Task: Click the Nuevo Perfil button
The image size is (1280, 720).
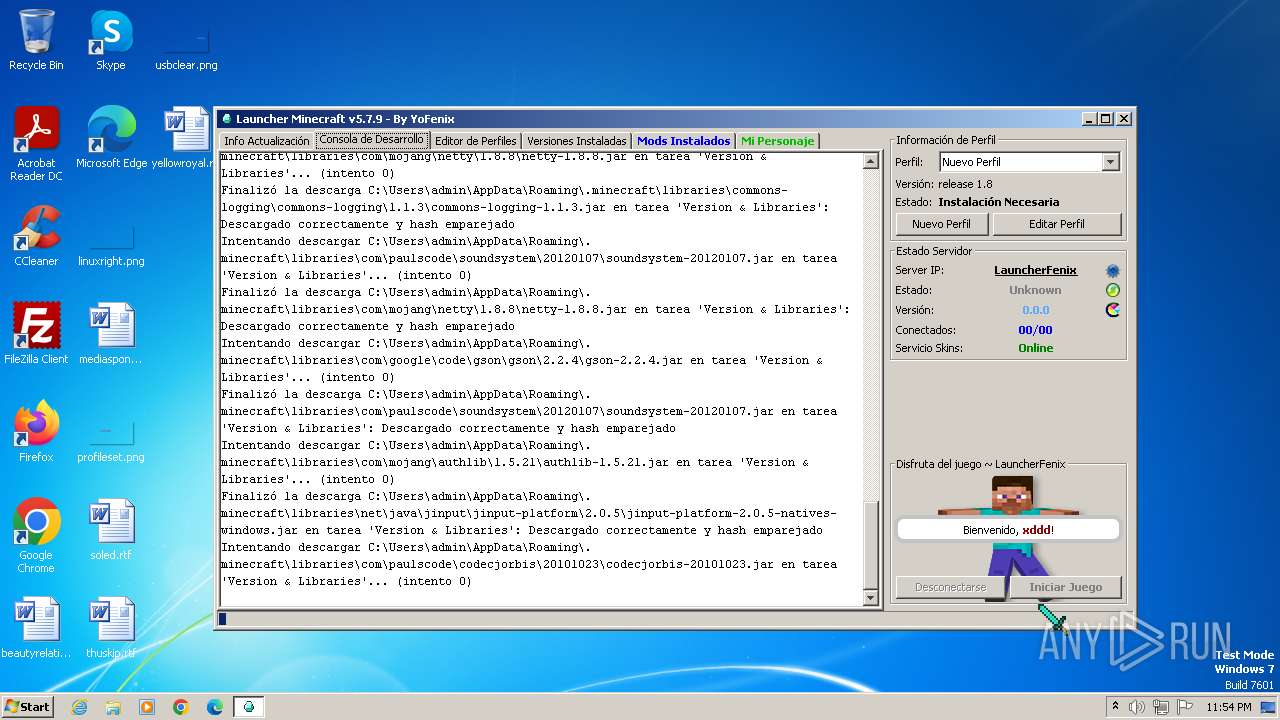Action: pyautogui.click(x=941, y=224)
